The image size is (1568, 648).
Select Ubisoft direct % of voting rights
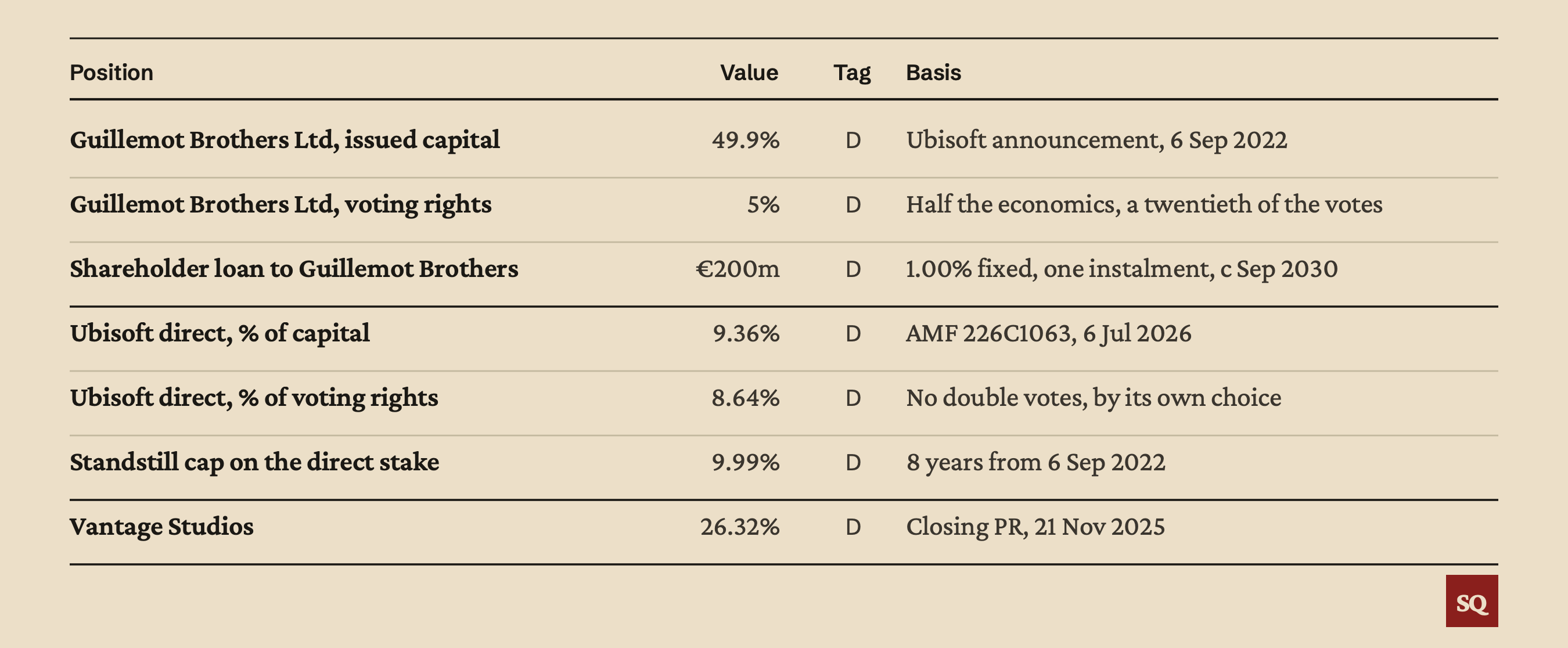tap(254, 398)
